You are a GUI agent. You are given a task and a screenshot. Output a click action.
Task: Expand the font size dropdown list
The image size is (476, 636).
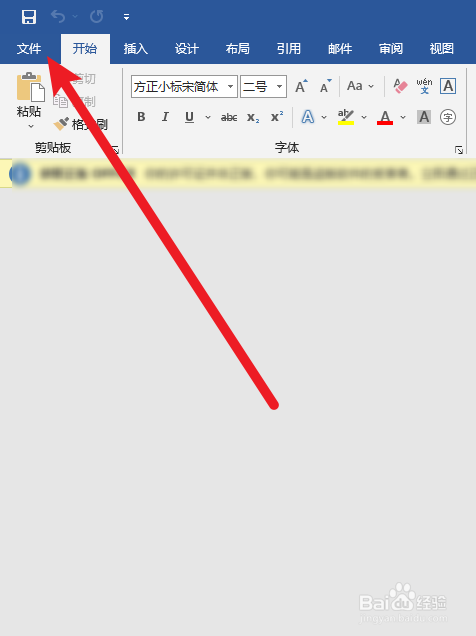point(279,86)
